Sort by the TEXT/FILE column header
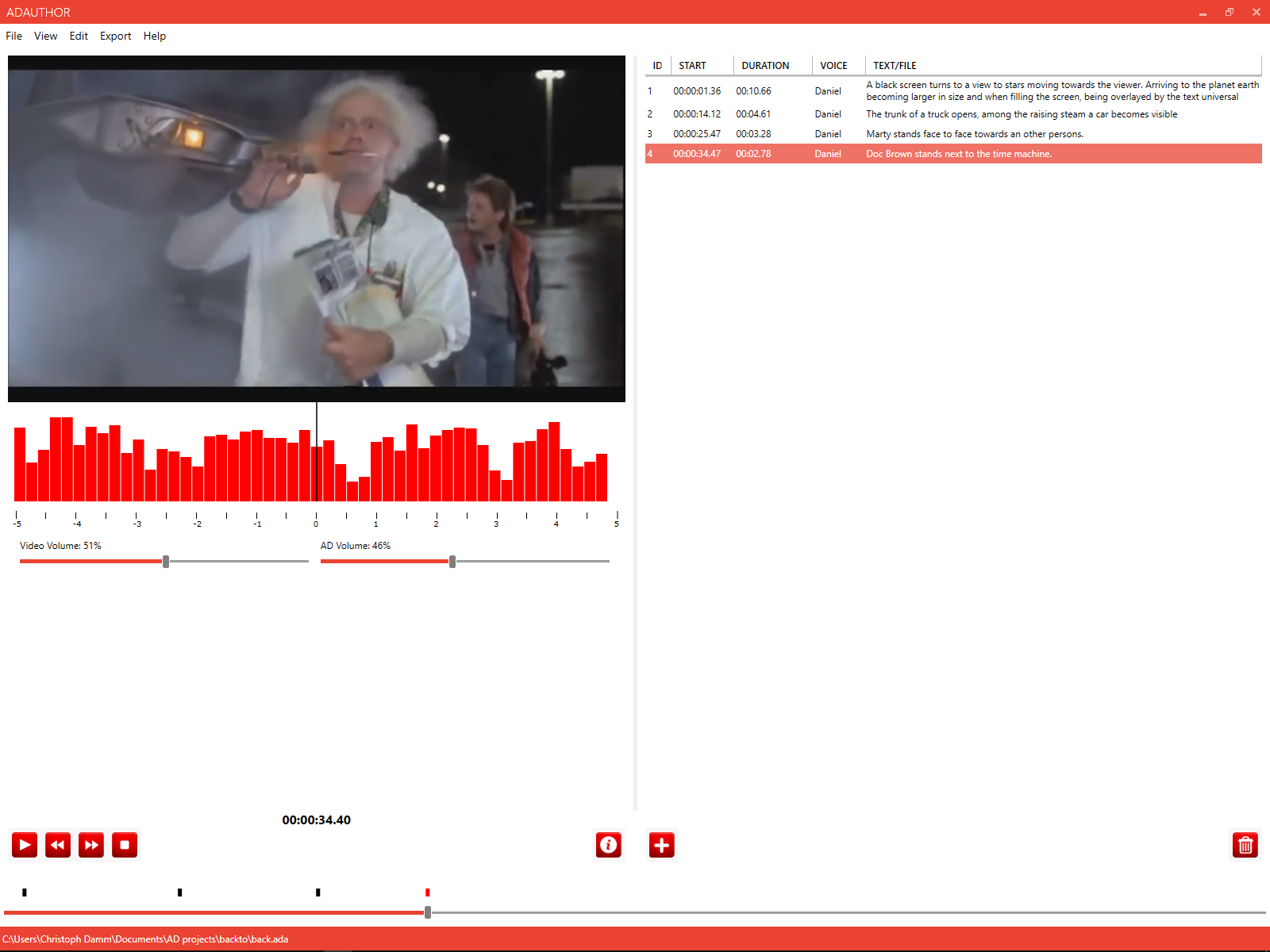 click(x=1064, y=66)
